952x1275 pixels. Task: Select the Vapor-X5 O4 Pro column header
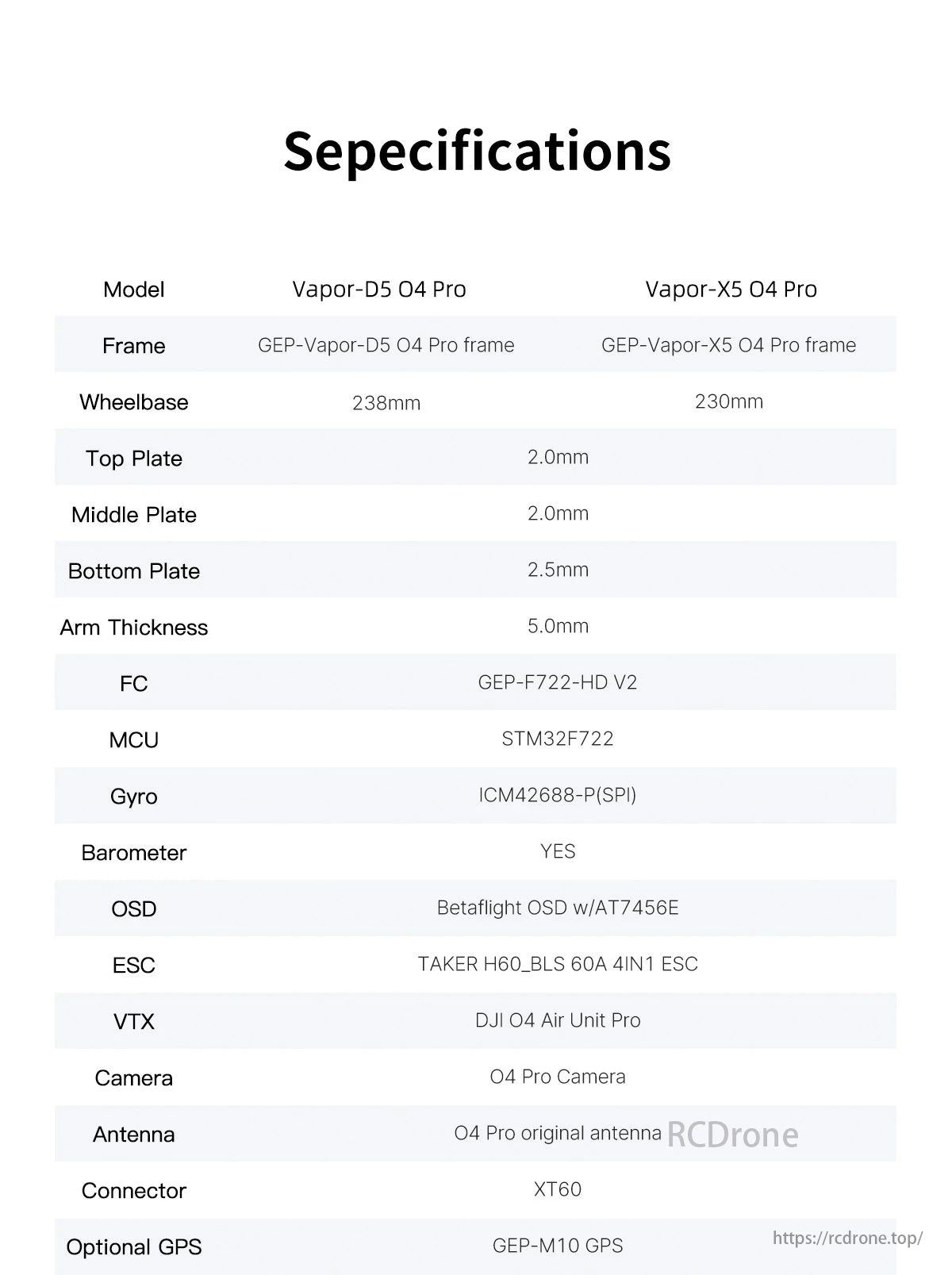coord(731,289)
